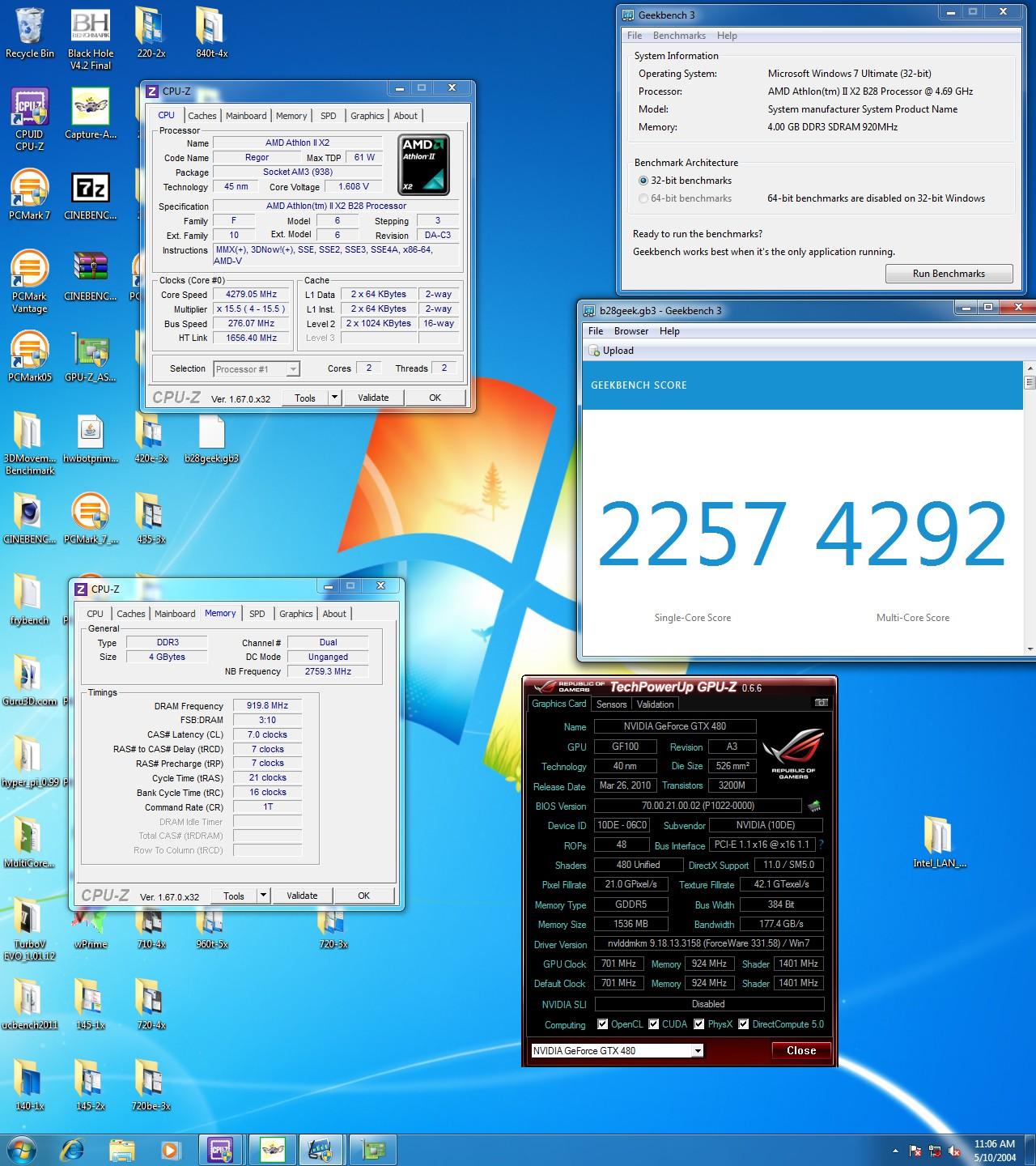The height and width of the screenshot is (1166, 1036).
Task: Launch PCMark05 desktop shortcut
Action: point(30,357)
